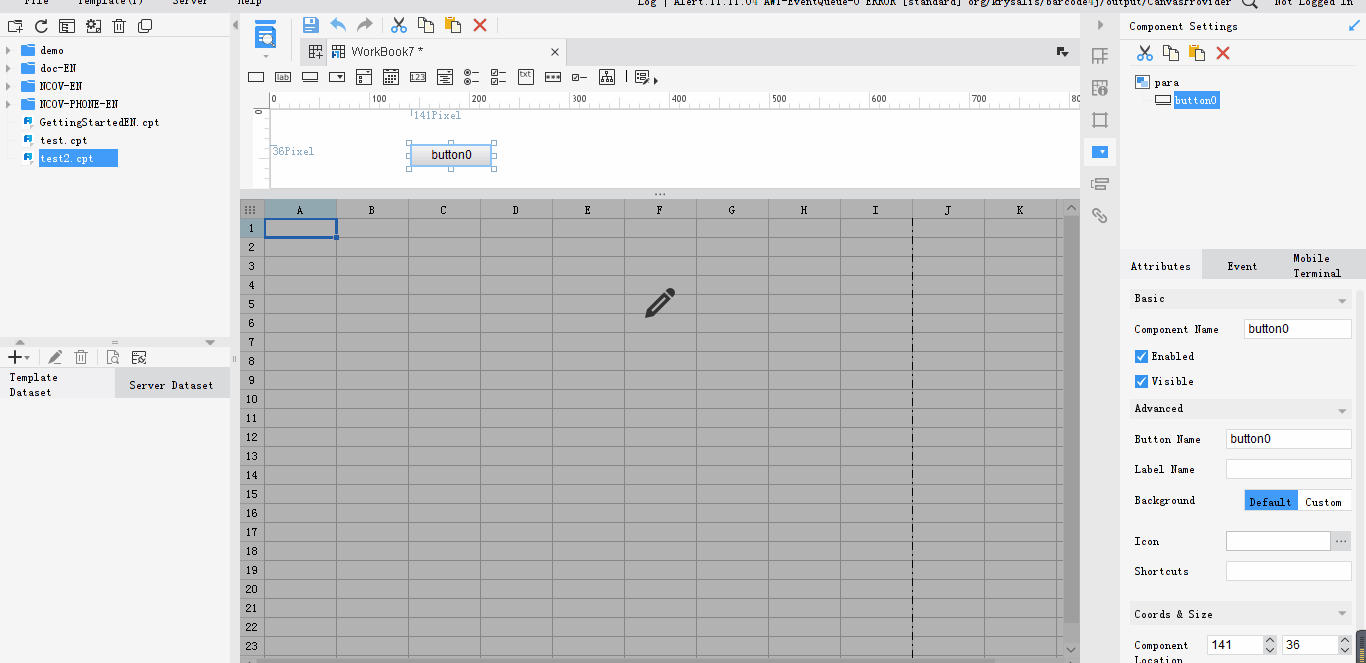Save the workbook with floppy disk icon
The image size is (1366, 663).
[310, 25]
